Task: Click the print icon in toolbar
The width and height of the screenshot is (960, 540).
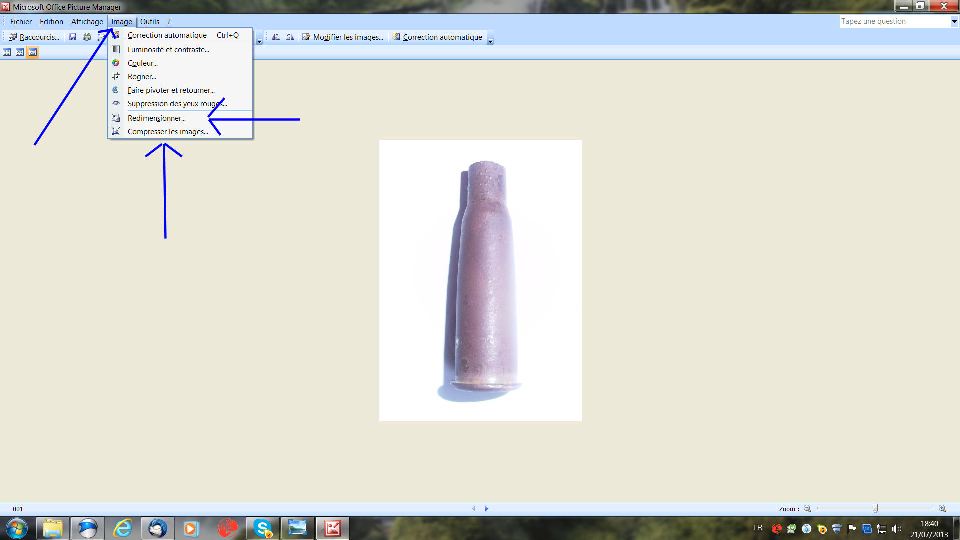Action: pyautogui.click(x=87, y=37)
